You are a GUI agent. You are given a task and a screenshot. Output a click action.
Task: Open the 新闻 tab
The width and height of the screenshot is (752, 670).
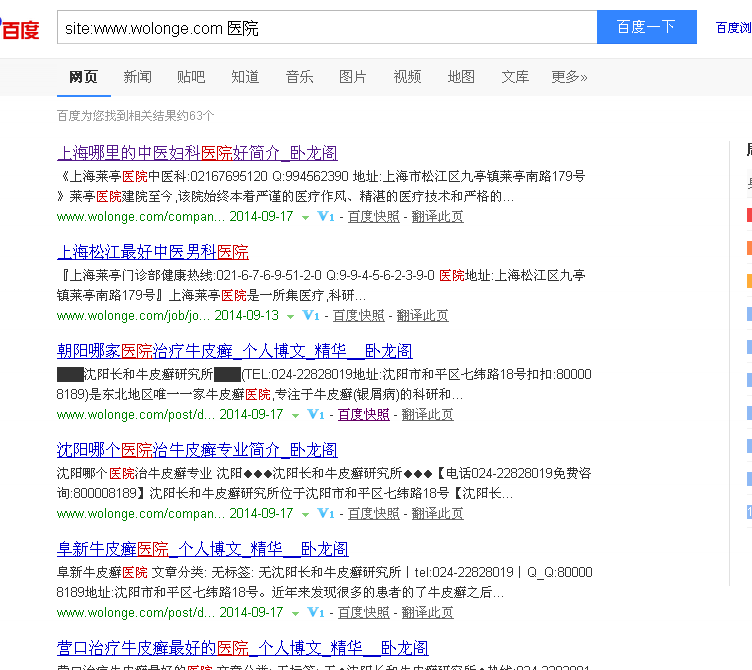(x=138, y=77)
